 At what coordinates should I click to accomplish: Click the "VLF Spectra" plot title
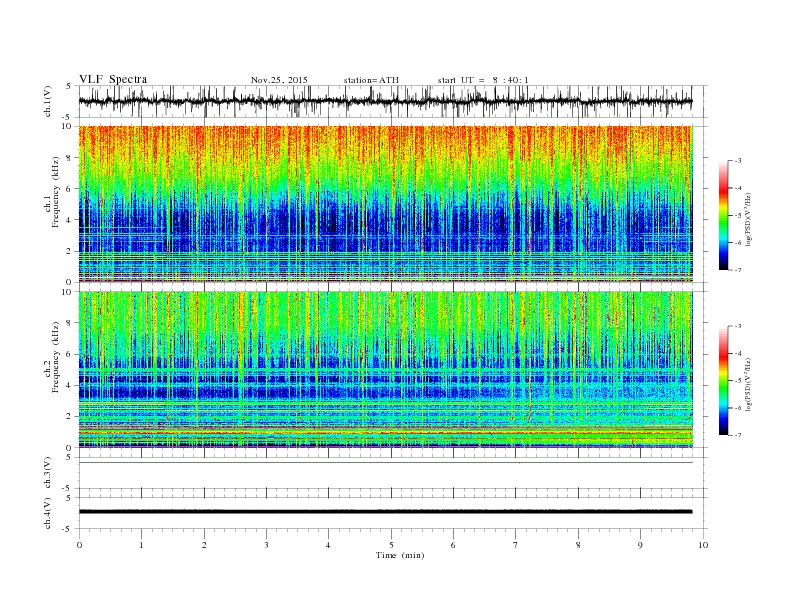(113, 79)
